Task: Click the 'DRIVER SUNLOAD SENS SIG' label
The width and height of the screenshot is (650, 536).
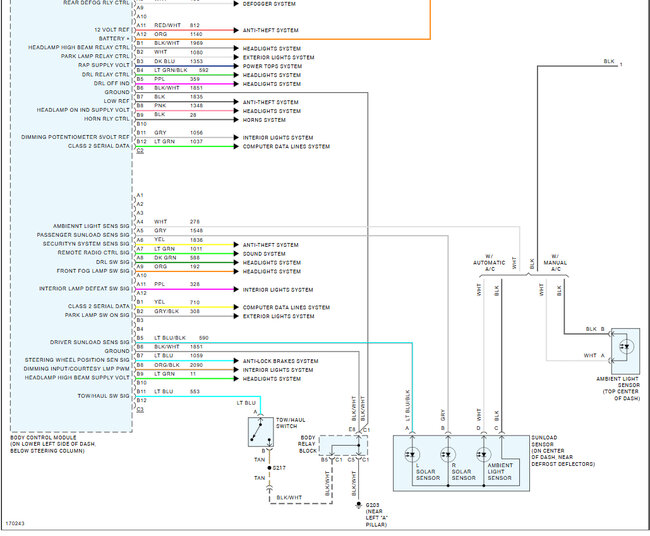Action: [90, 342]
